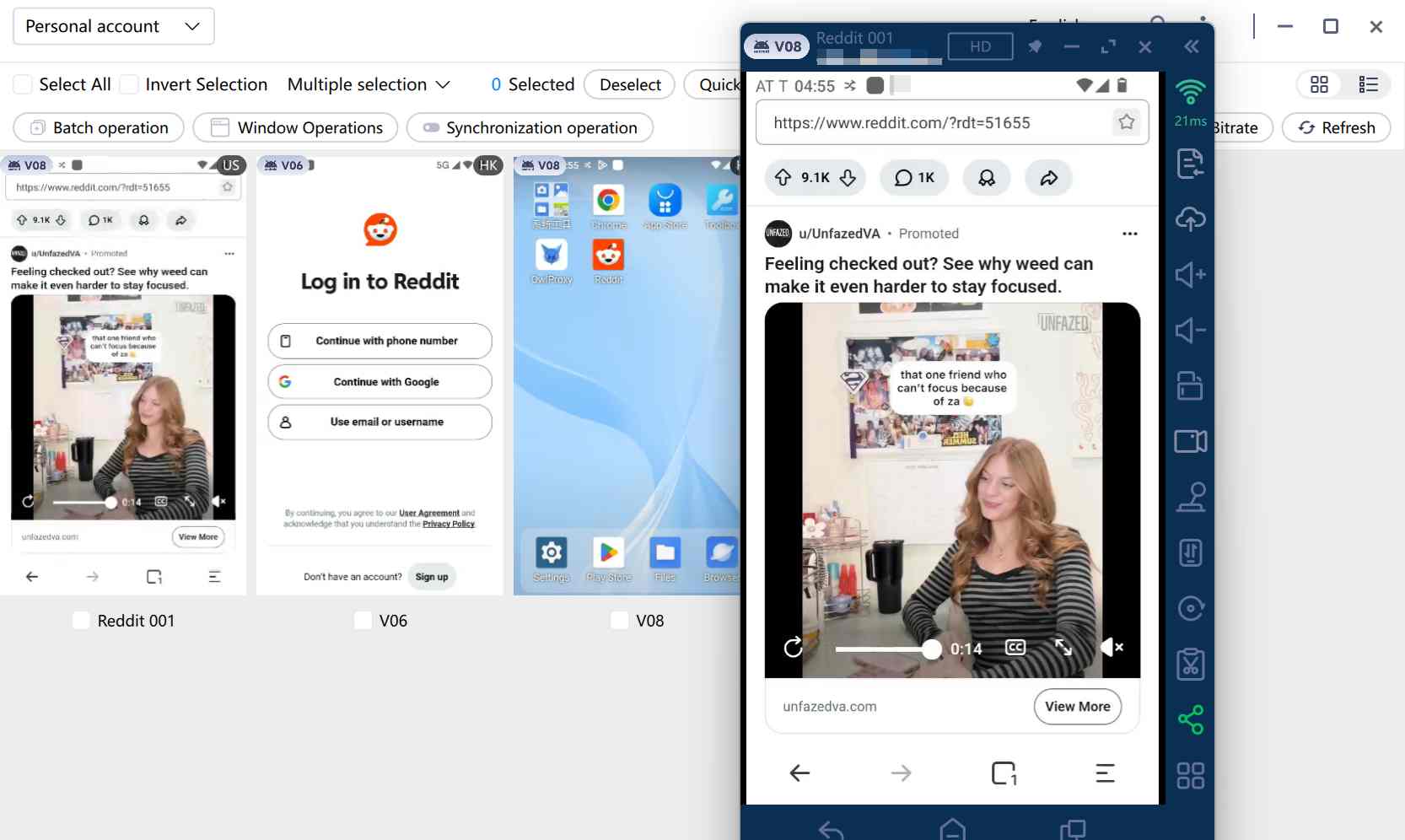The image size is (1405, 840).
Task: Click the video progress slider handle
Action: pos(931,649)
